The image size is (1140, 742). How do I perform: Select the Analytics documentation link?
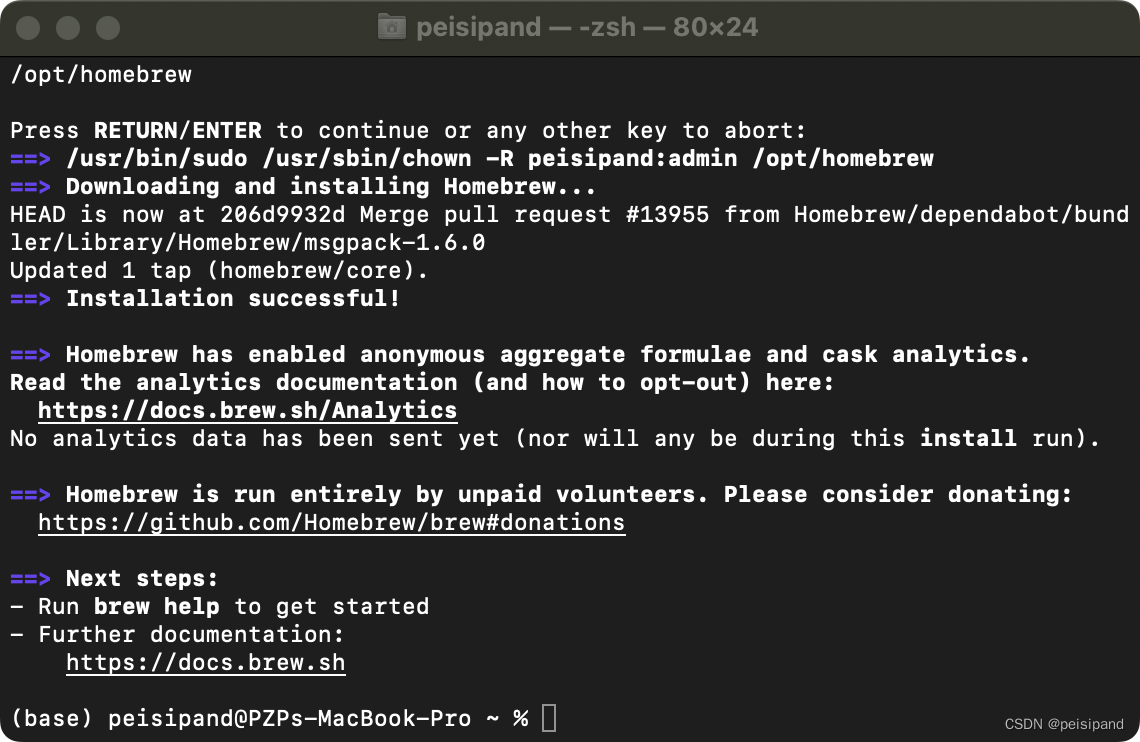[x=246, y=410]
